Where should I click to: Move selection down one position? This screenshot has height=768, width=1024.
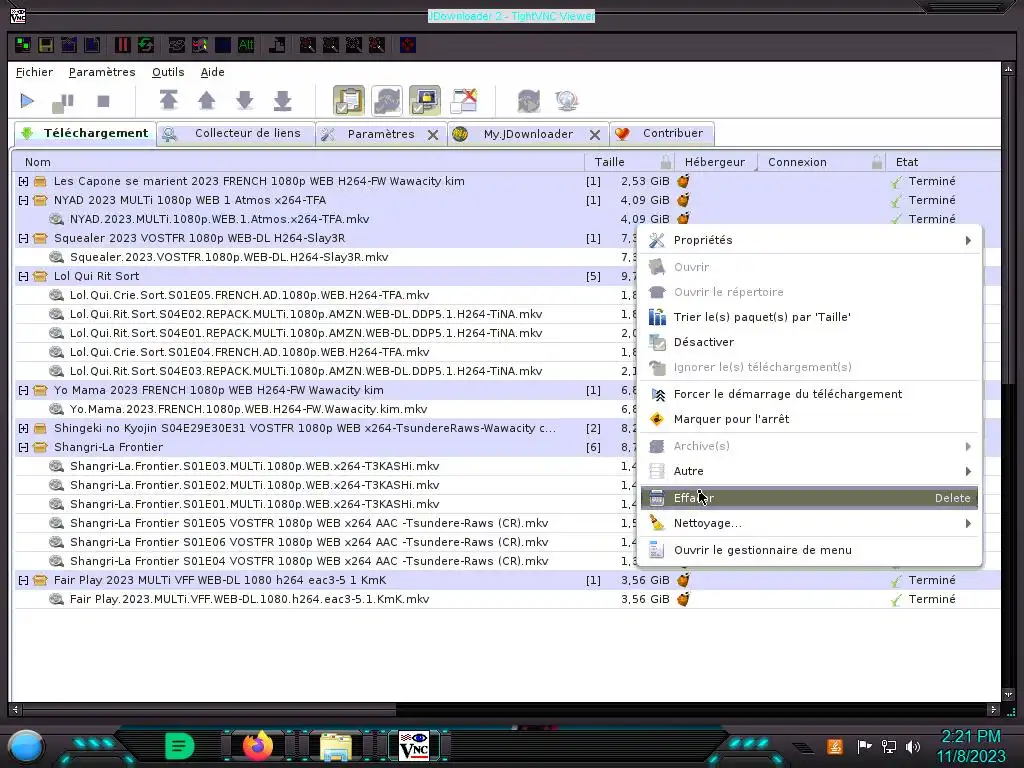pyautogui.click(x=245, y=101)
